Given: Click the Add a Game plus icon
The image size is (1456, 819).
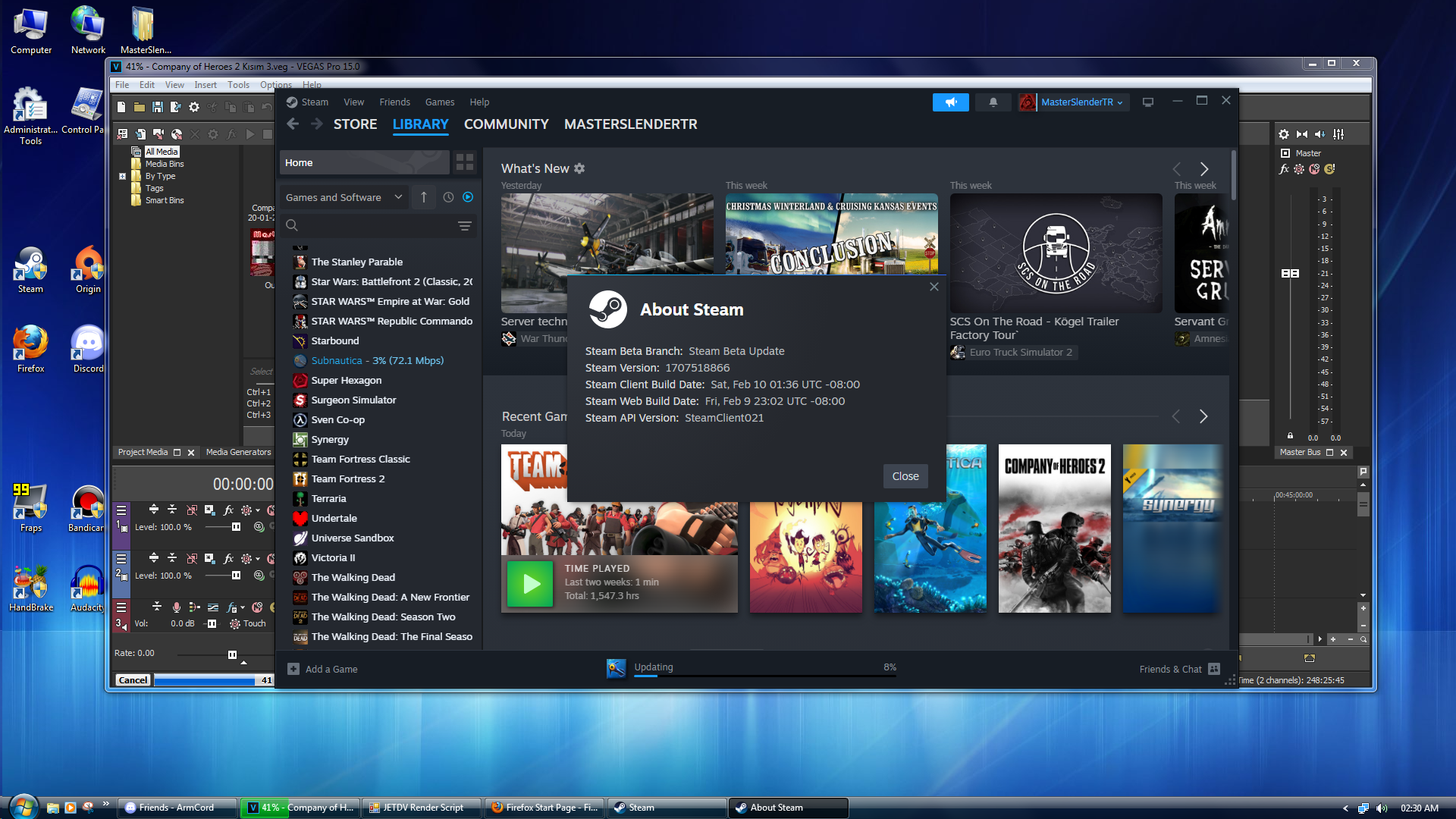Looking at the screenshot, I should (293, 669).
